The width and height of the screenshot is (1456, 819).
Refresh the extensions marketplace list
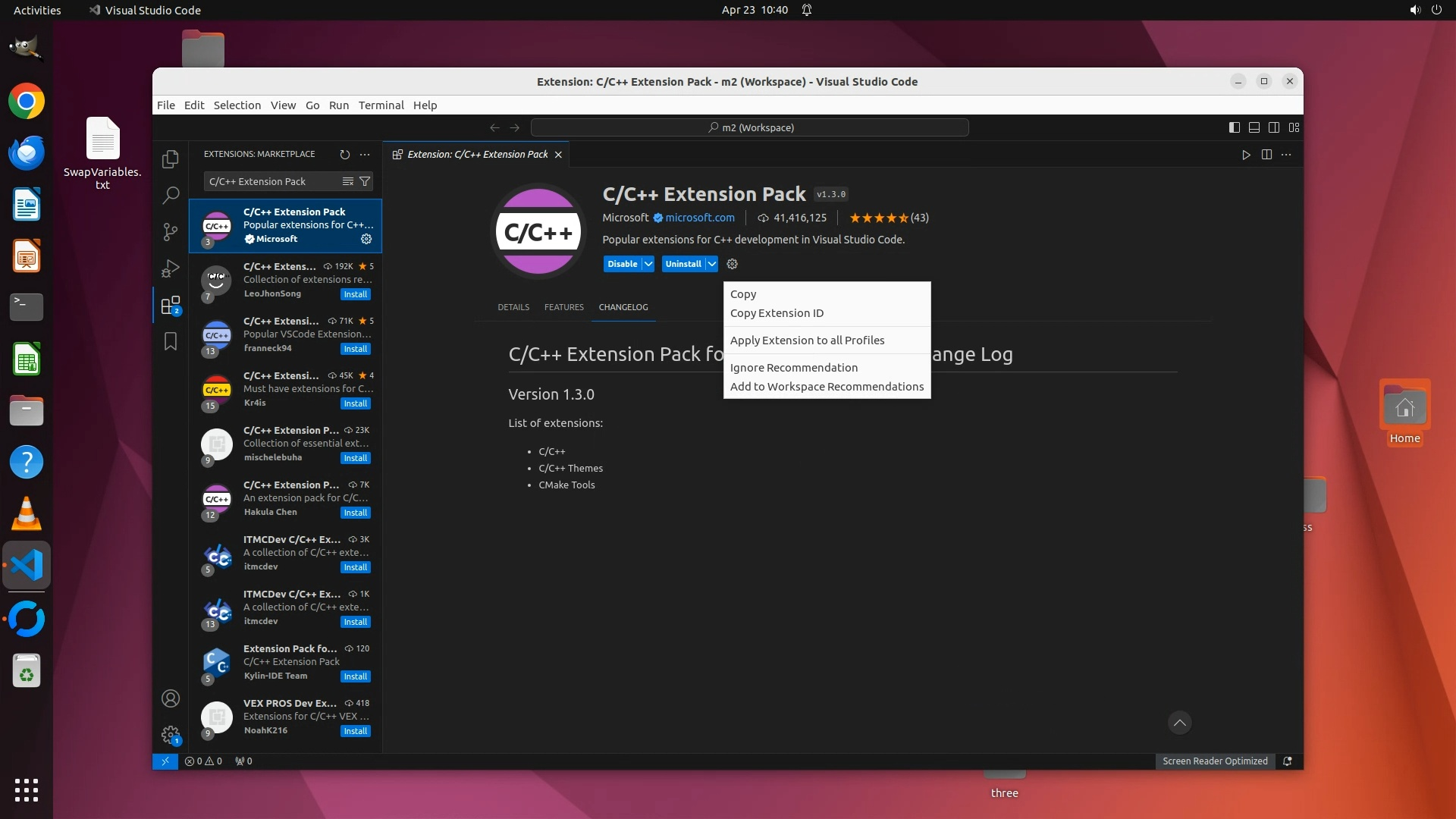click(345, 155)
